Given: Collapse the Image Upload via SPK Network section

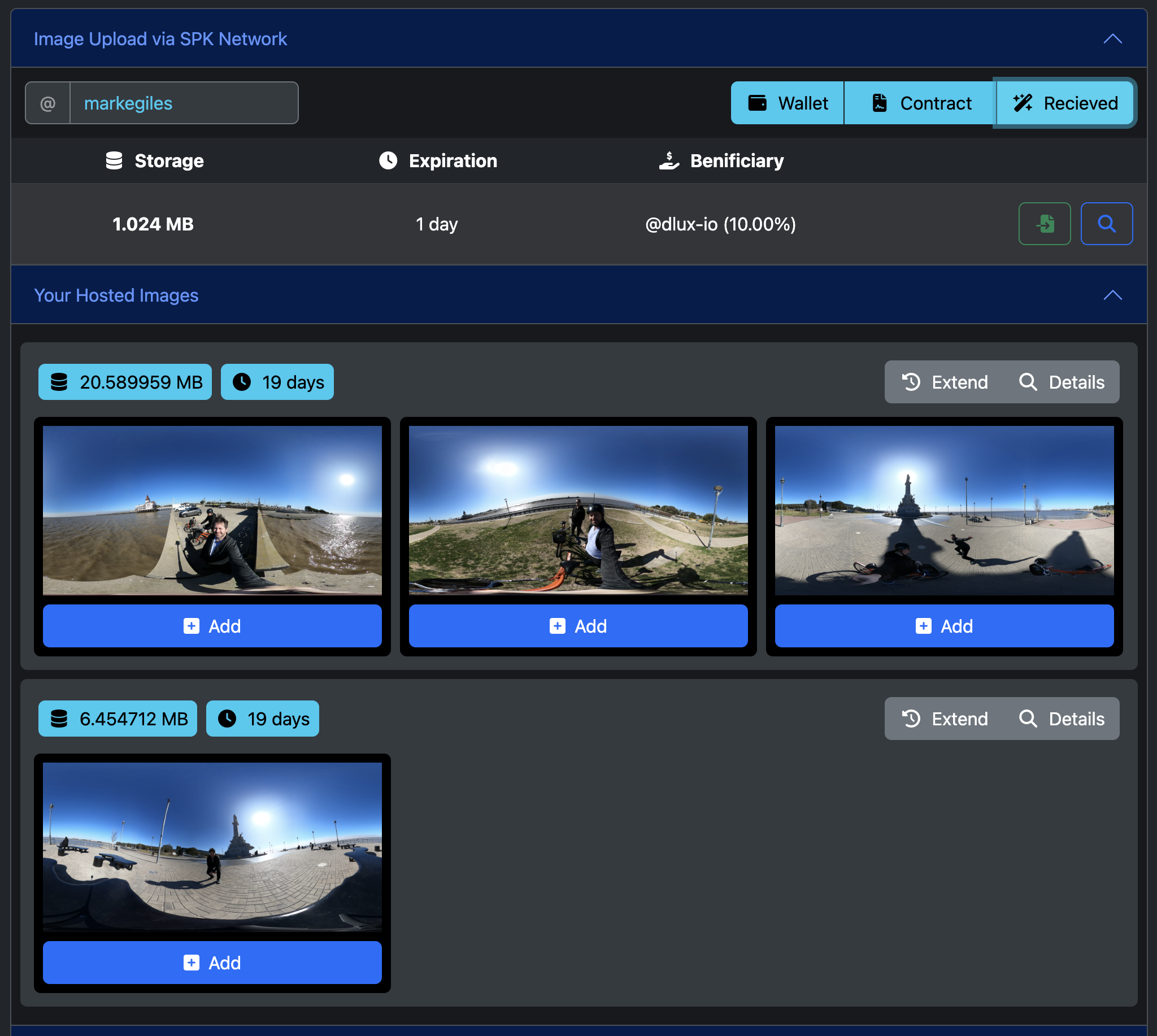Looking at the screenshot, I should click(x=1112, y=39).
